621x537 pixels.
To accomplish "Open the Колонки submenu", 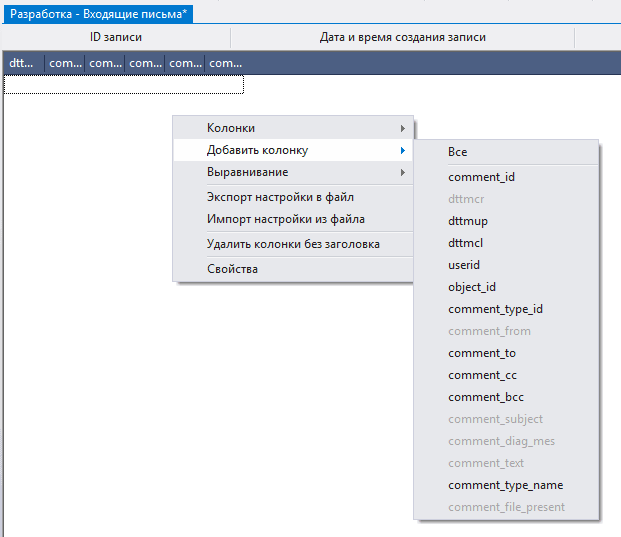I will click(x=230, y=128).
